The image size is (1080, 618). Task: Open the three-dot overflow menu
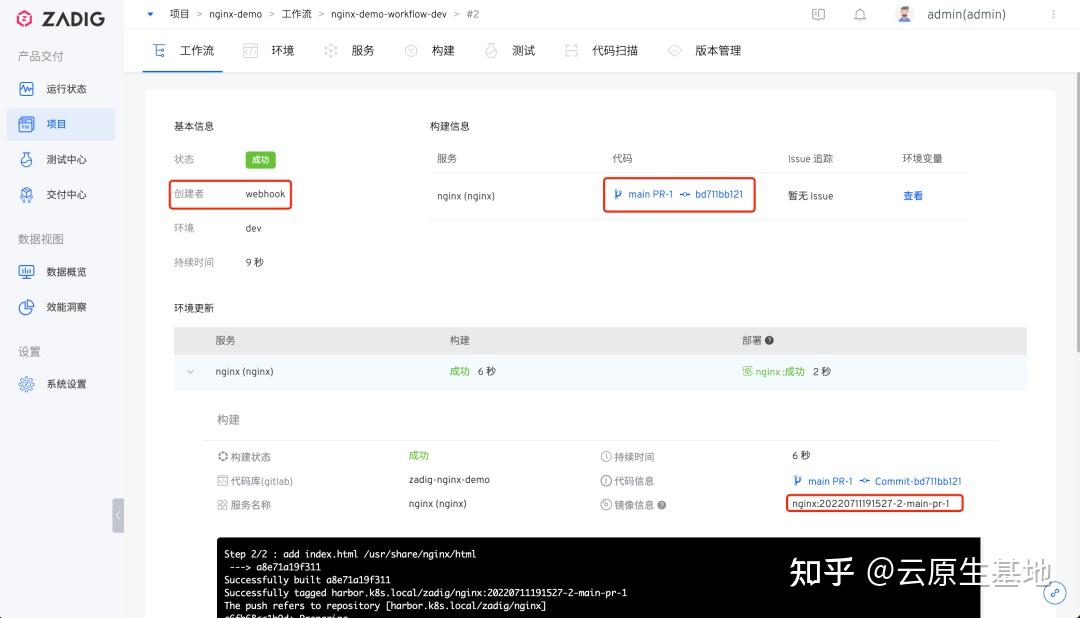point(1053,14)
